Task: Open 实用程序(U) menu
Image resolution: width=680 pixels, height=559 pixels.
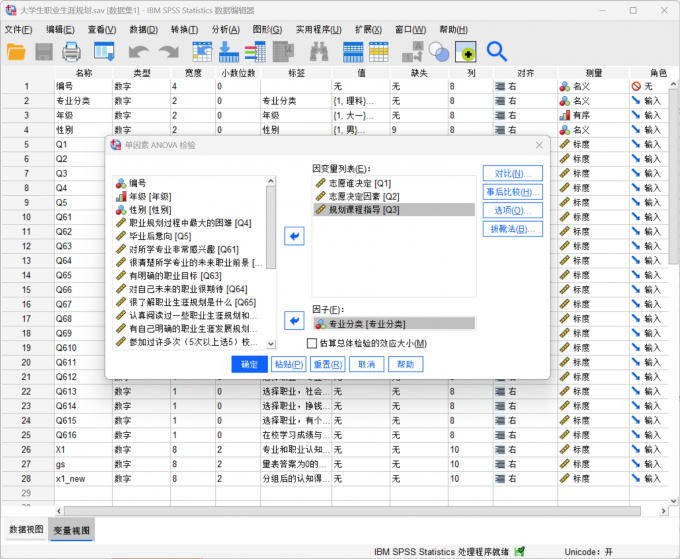Action: coord(318,29)
